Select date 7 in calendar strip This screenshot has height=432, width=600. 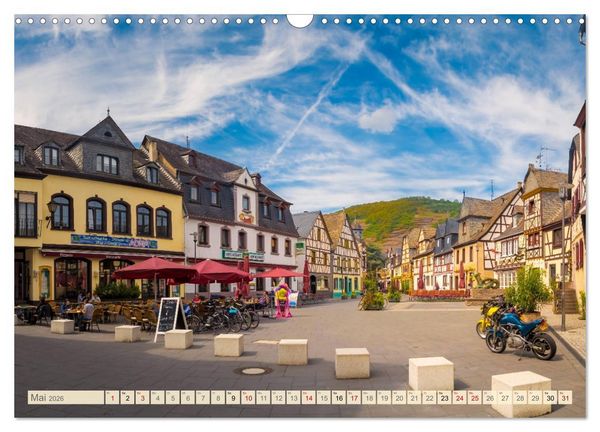(x=203, y=398)
